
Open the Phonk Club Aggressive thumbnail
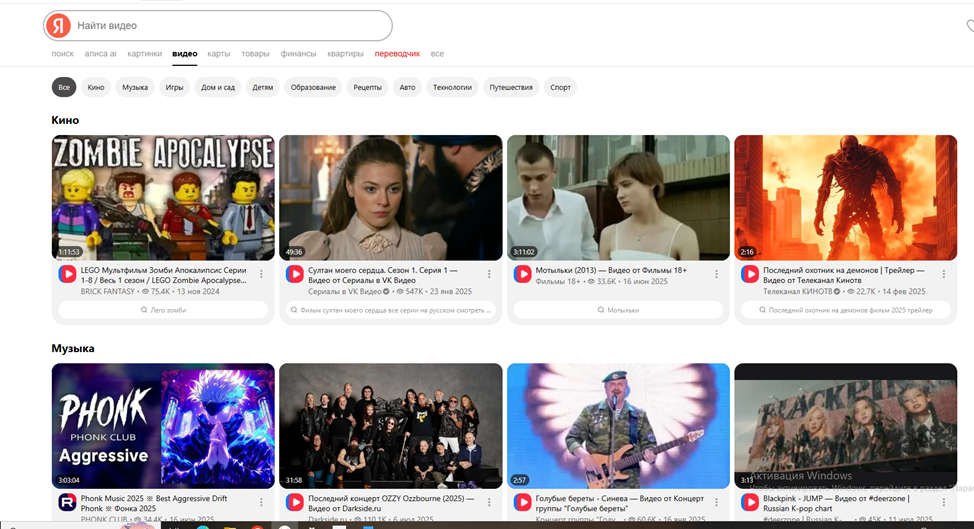click(163, 426)
